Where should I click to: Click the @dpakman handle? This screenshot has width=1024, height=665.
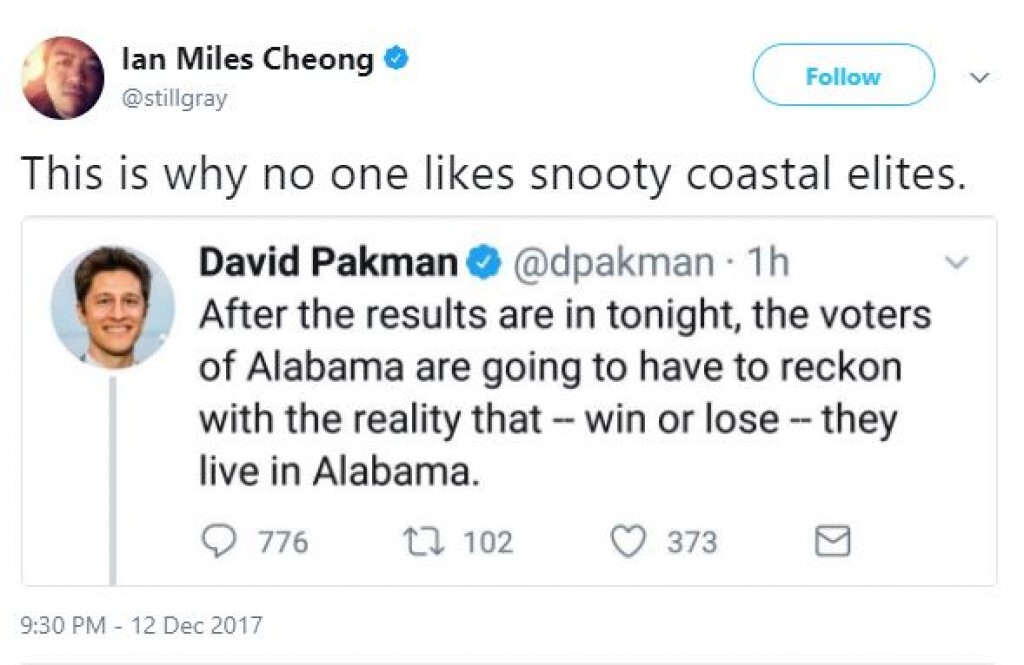pos(613,262)
